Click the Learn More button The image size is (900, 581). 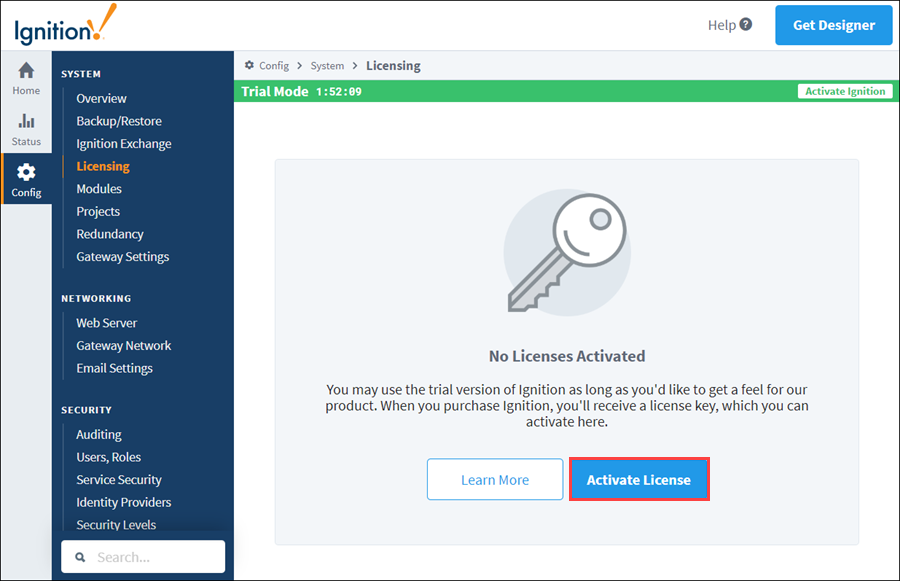[495, 479]
